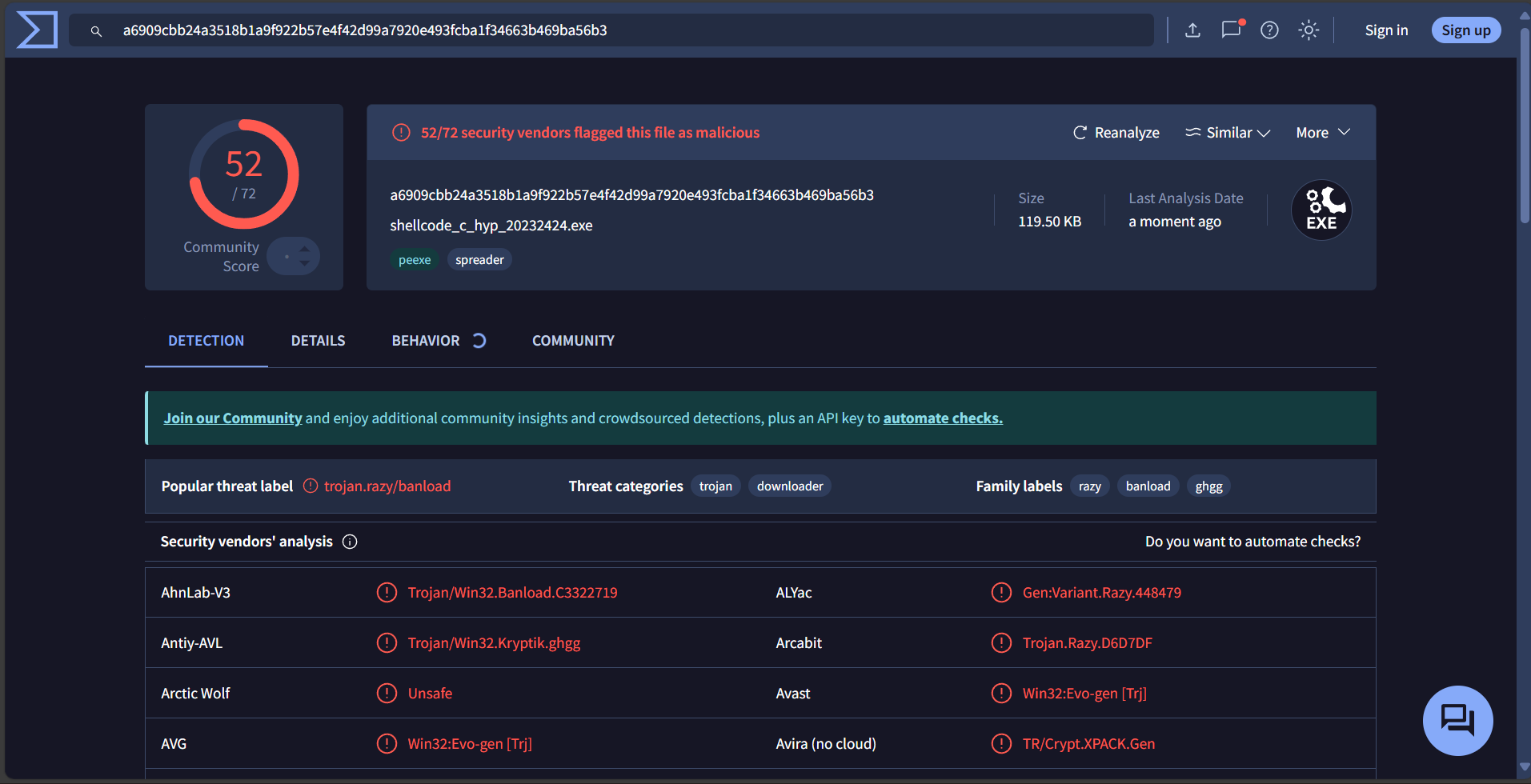Click the alert icon for Avira detection
The image size is (1531, 784).
pos(1001,744)
